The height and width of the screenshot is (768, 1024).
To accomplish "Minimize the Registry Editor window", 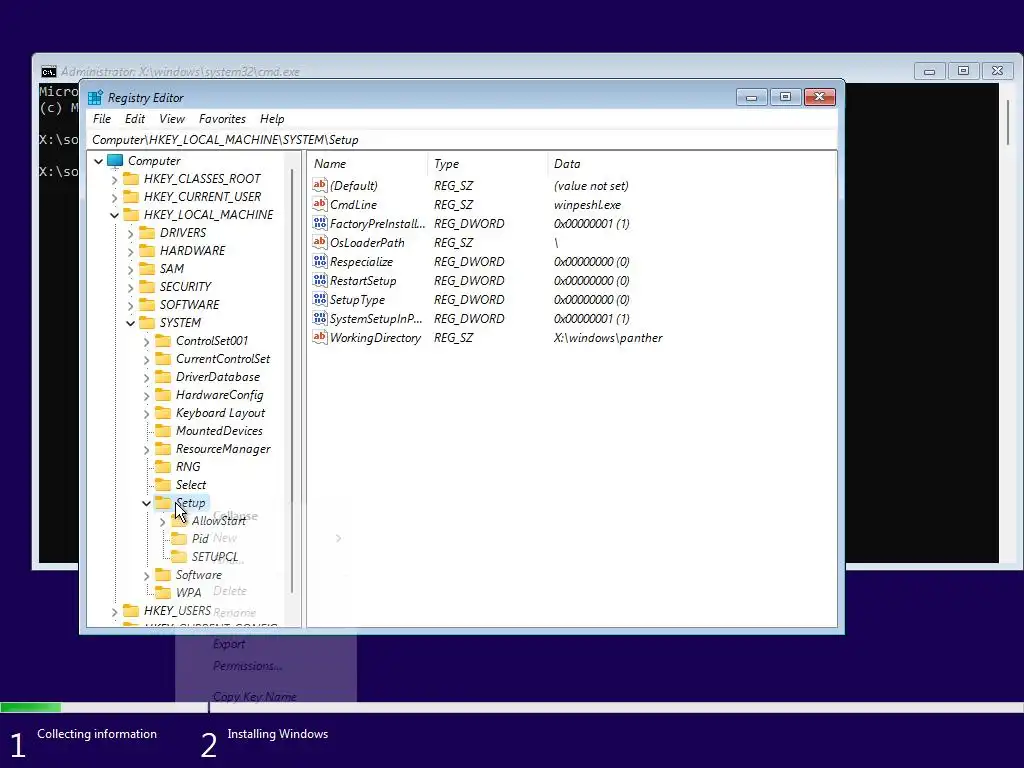I will 752,97.
